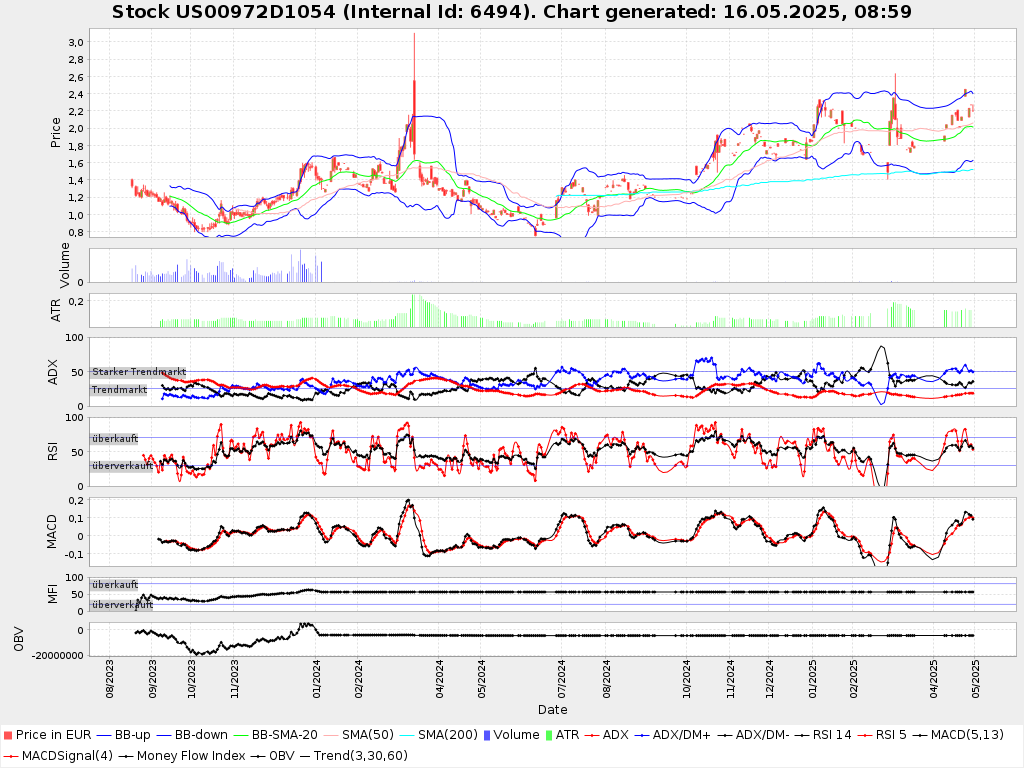Click the red Price in EUR legend swatch

[8, 735]
